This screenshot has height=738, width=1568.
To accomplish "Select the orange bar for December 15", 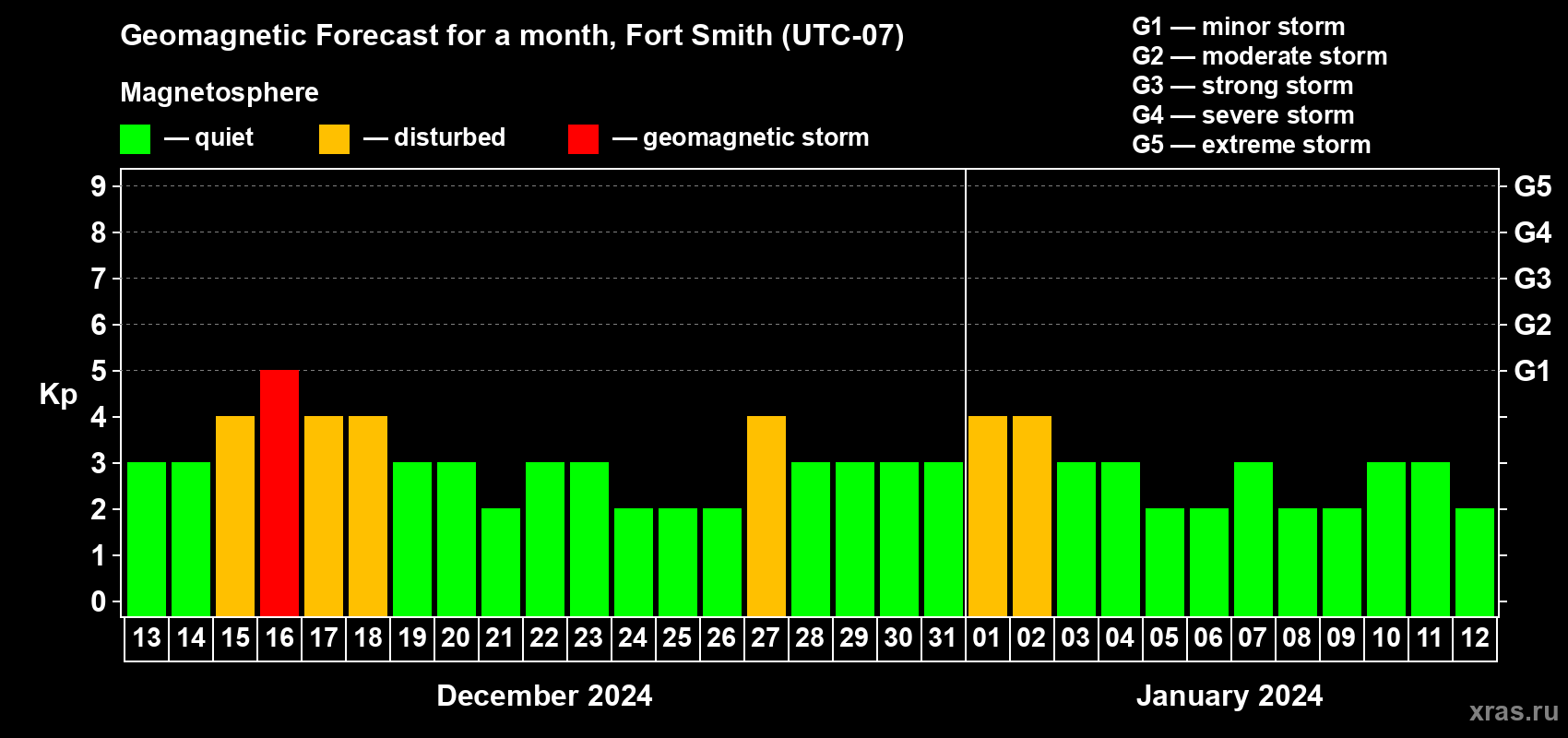I will [235, 516].
